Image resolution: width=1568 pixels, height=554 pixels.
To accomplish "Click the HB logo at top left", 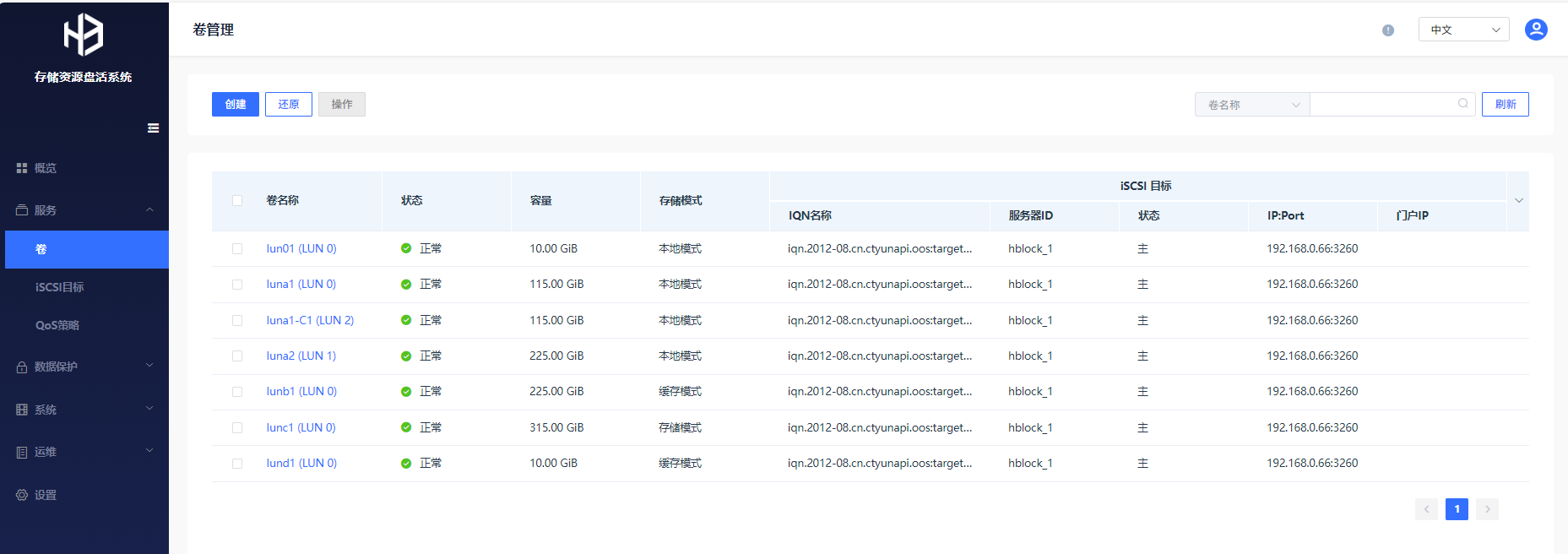I will click(x=83, y=35).
